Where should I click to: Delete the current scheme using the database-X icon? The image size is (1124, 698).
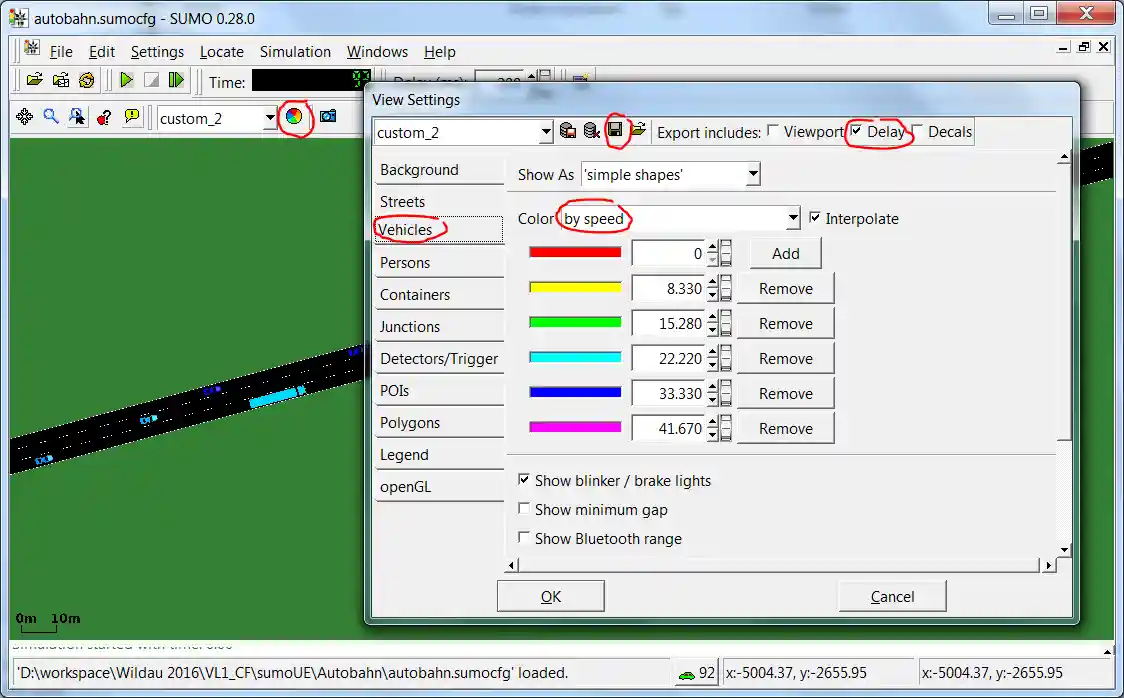(590, 130)
